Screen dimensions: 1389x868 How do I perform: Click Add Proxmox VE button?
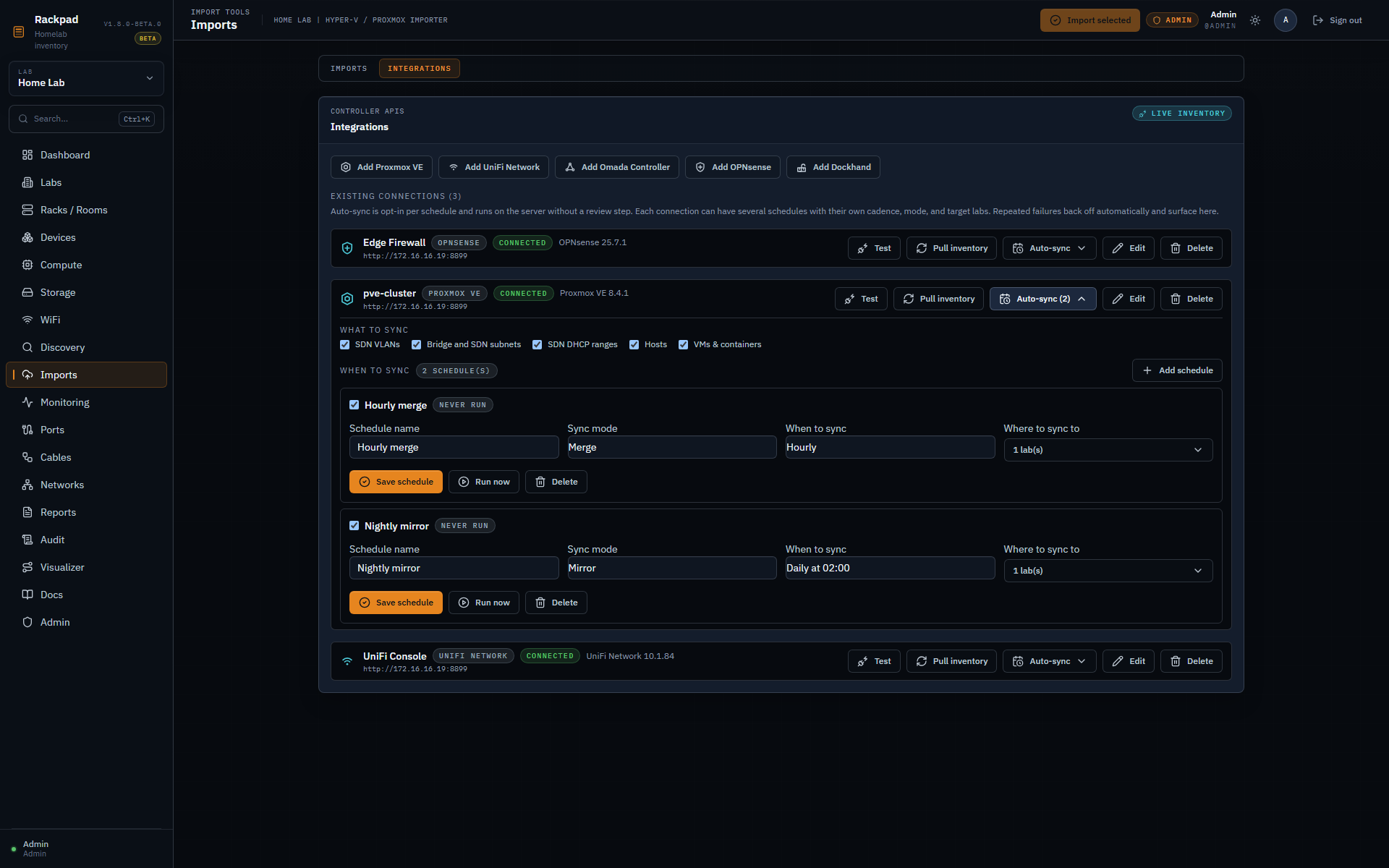click(381, 167)
